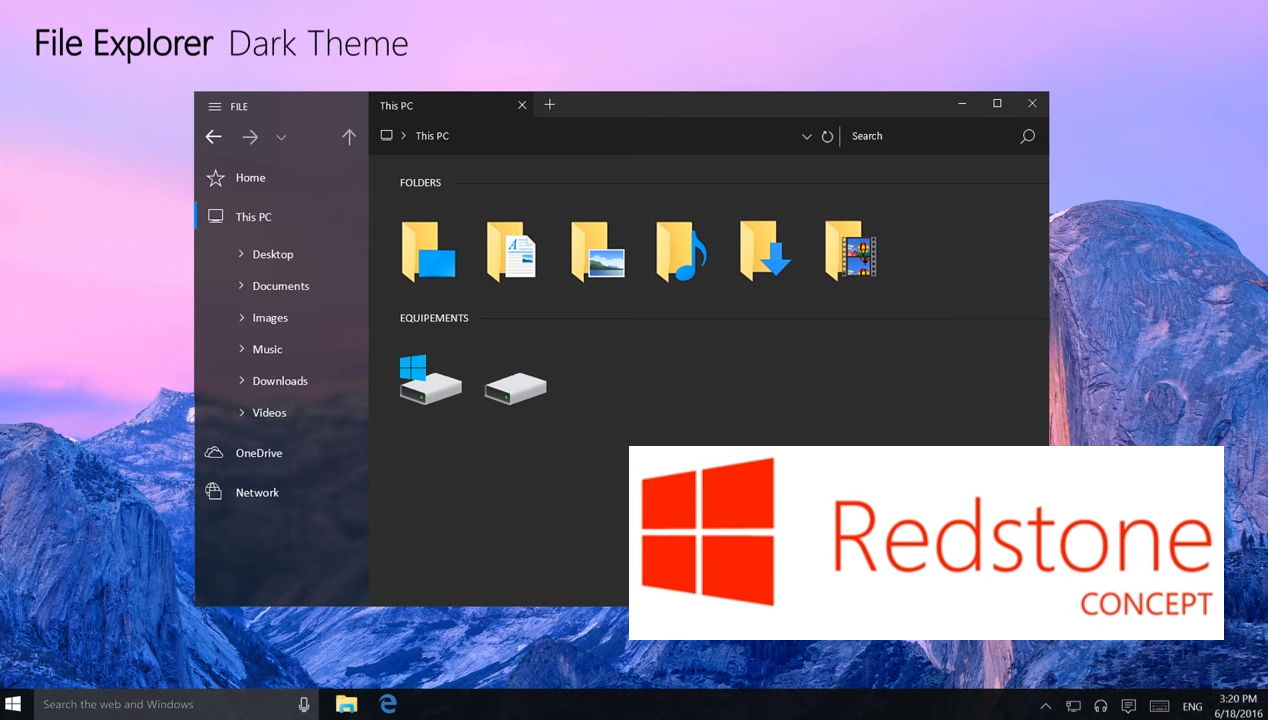1268x720 pixels.
Task: Open File Explorer from the taskbar
Action: coord(346,704)
